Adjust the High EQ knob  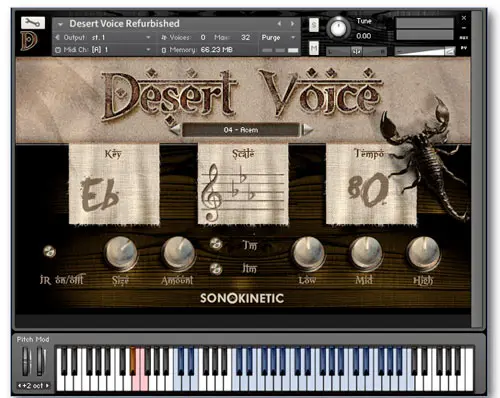tap(423, 253)
